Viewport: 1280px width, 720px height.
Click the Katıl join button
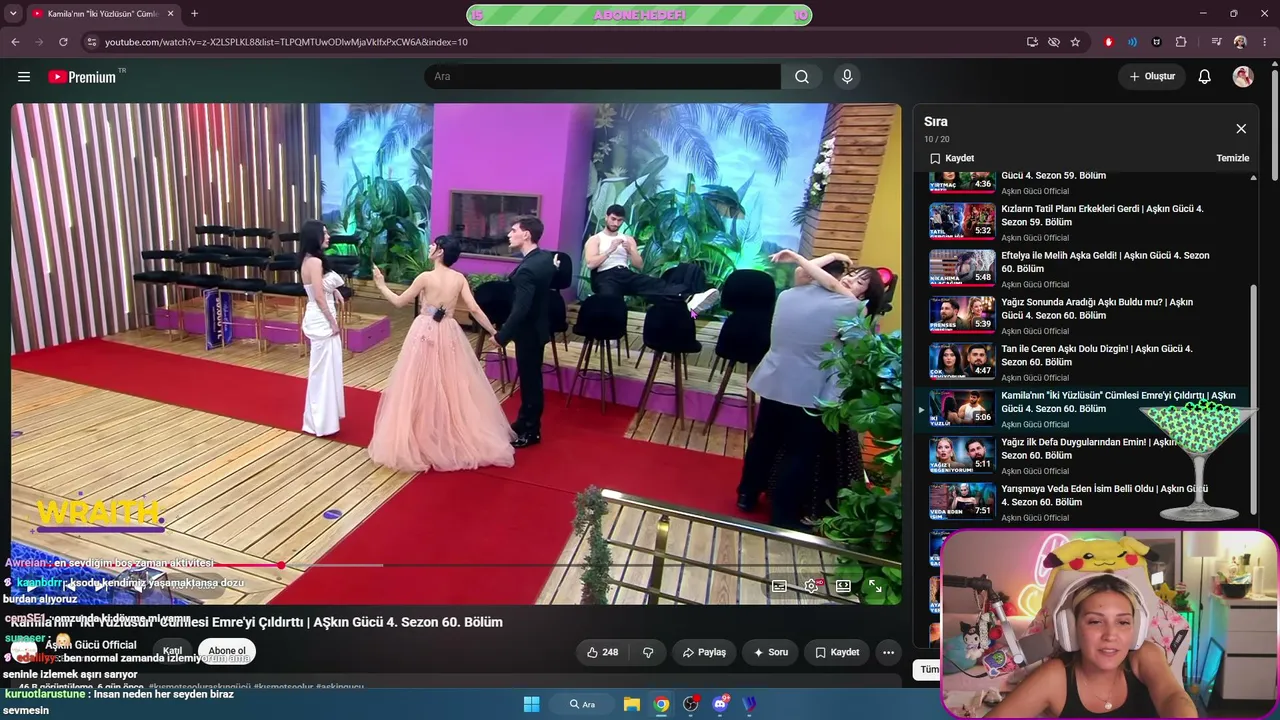click(x=173, y=651)
